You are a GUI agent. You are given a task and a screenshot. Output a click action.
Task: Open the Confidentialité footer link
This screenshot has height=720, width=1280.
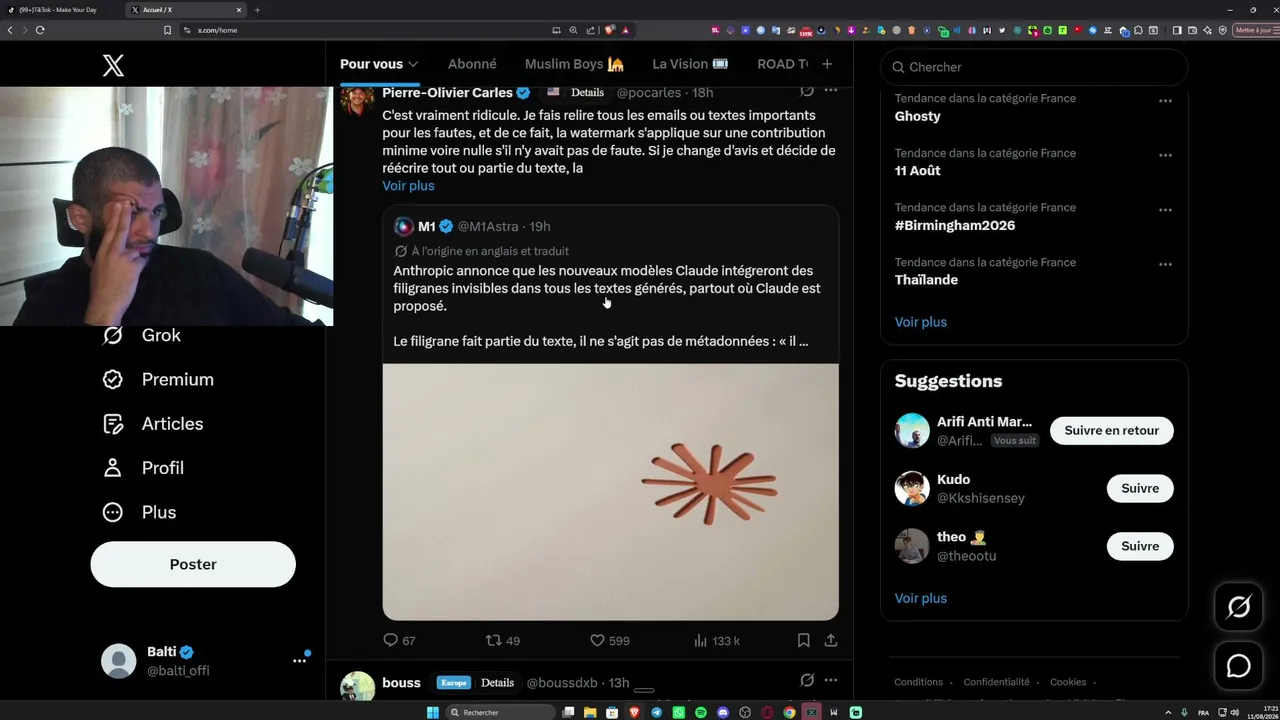997,682
